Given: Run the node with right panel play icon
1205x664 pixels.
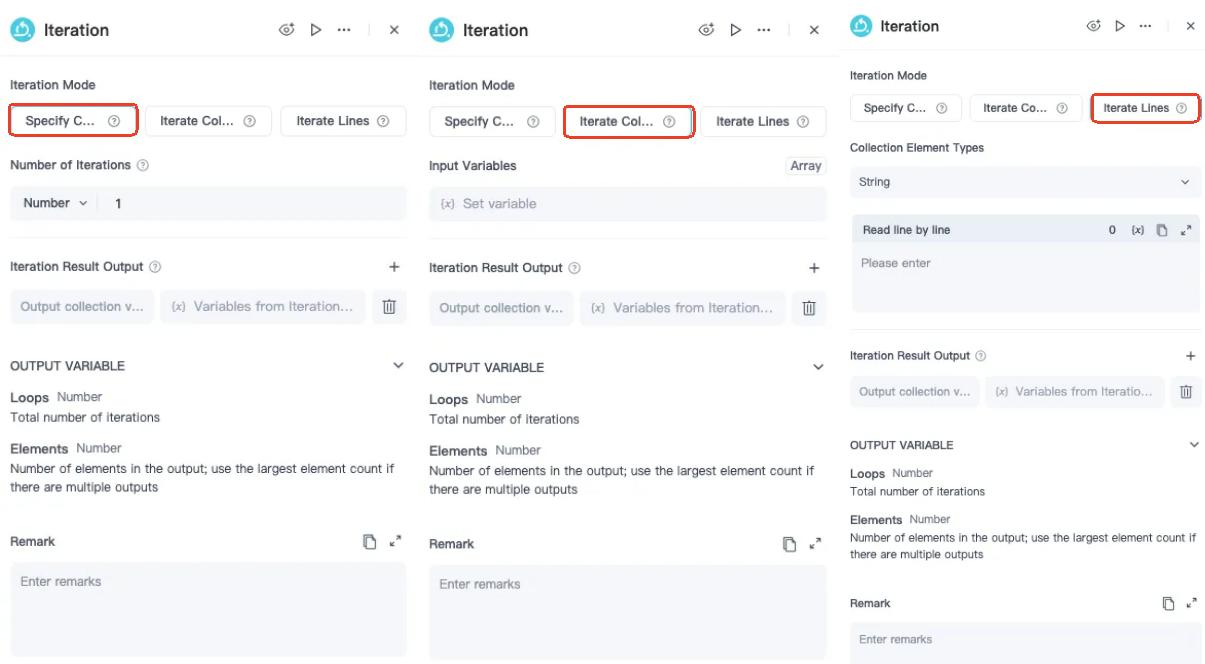Looking at the screenshot, I should [x=1120, y=26].
